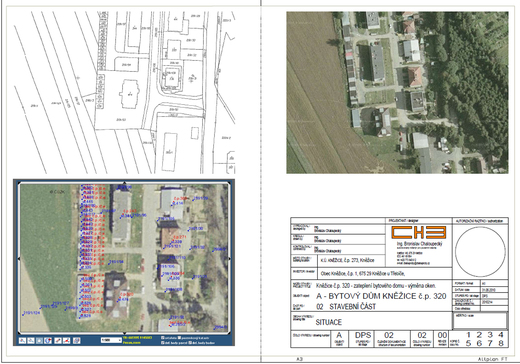Viewport: 520px width, 364px height.
Task: Click the yellow coordinates text in map toolbar
Action: (137, 338)
